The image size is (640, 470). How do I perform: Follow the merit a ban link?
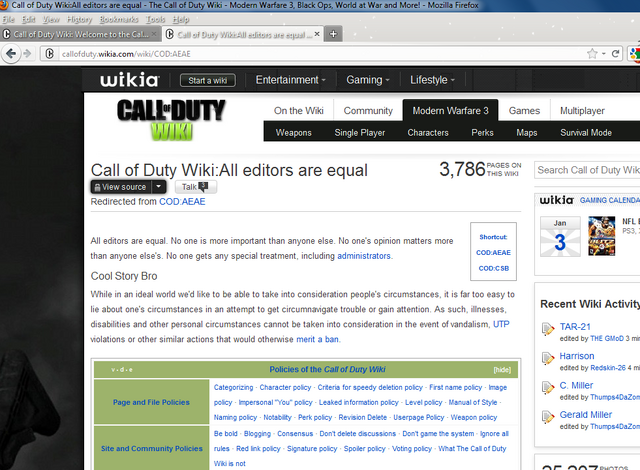tap(317, 339)
